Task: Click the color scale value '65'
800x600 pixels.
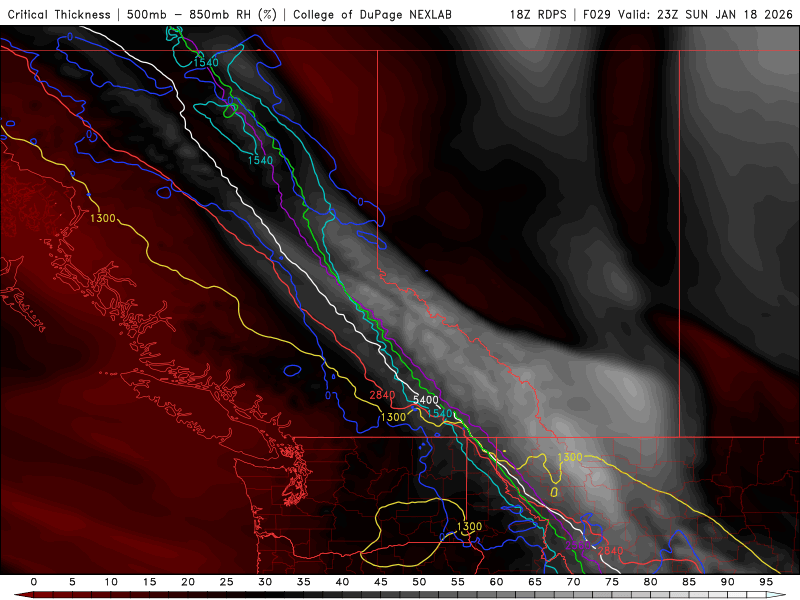Action: click(x=535, y=582)
